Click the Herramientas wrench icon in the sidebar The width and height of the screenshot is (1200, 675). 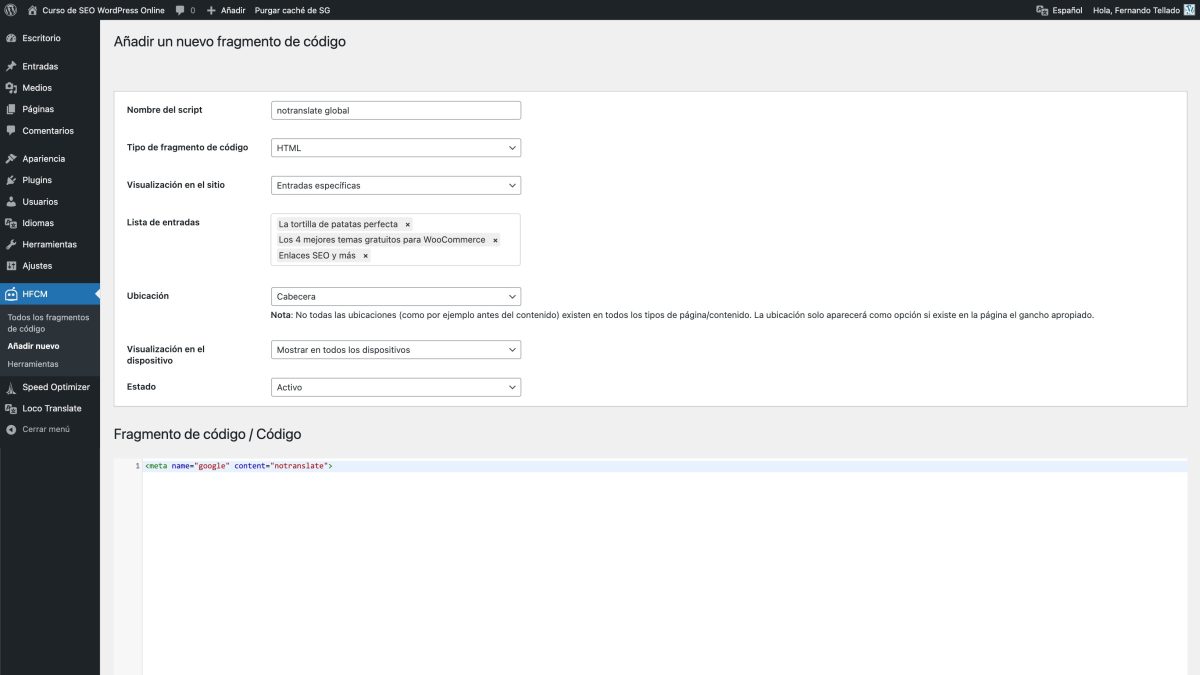(x=11, y=244)
